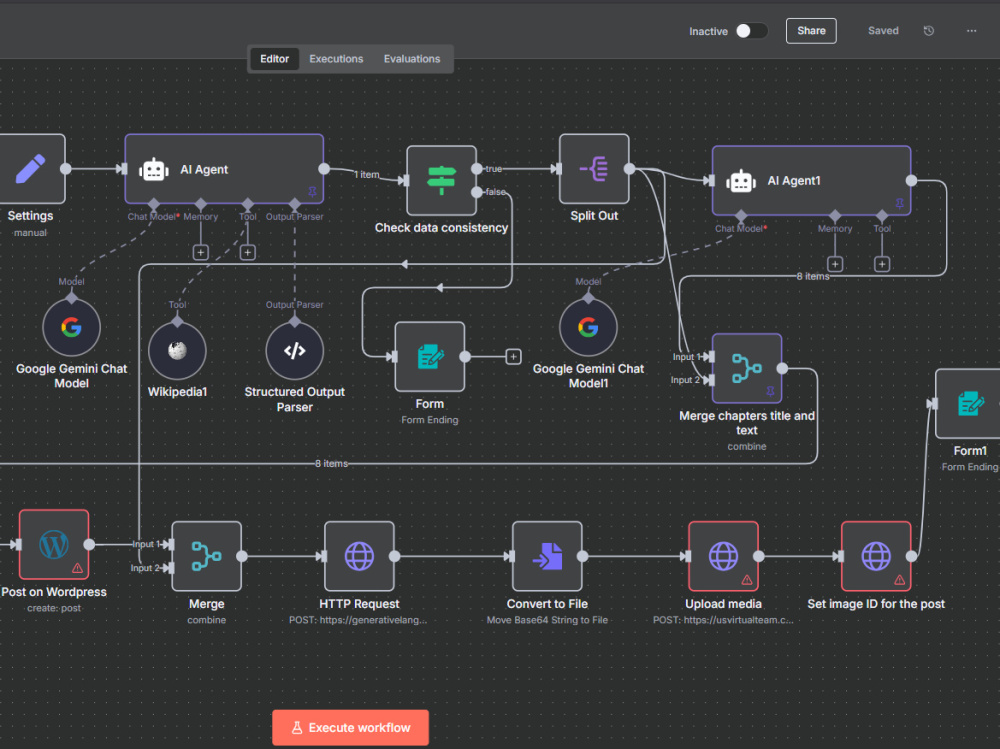Select the Google Gemini Chat Model node
The width and height of the screenshot is (1000, 749).
click(x=71, y=327)
